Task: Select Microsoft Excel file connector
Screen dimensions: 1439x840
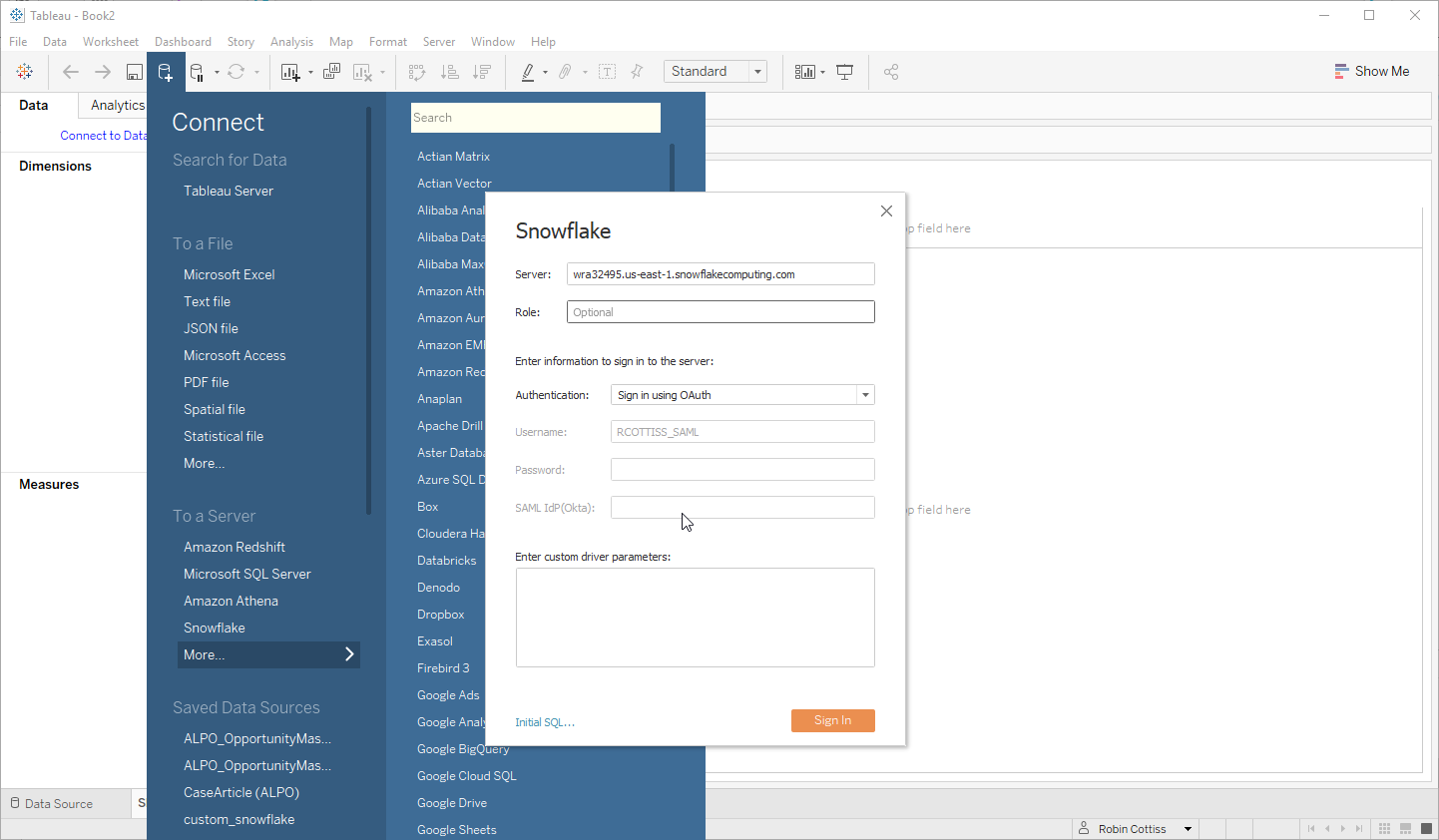Action: click(x=230, y=274)
